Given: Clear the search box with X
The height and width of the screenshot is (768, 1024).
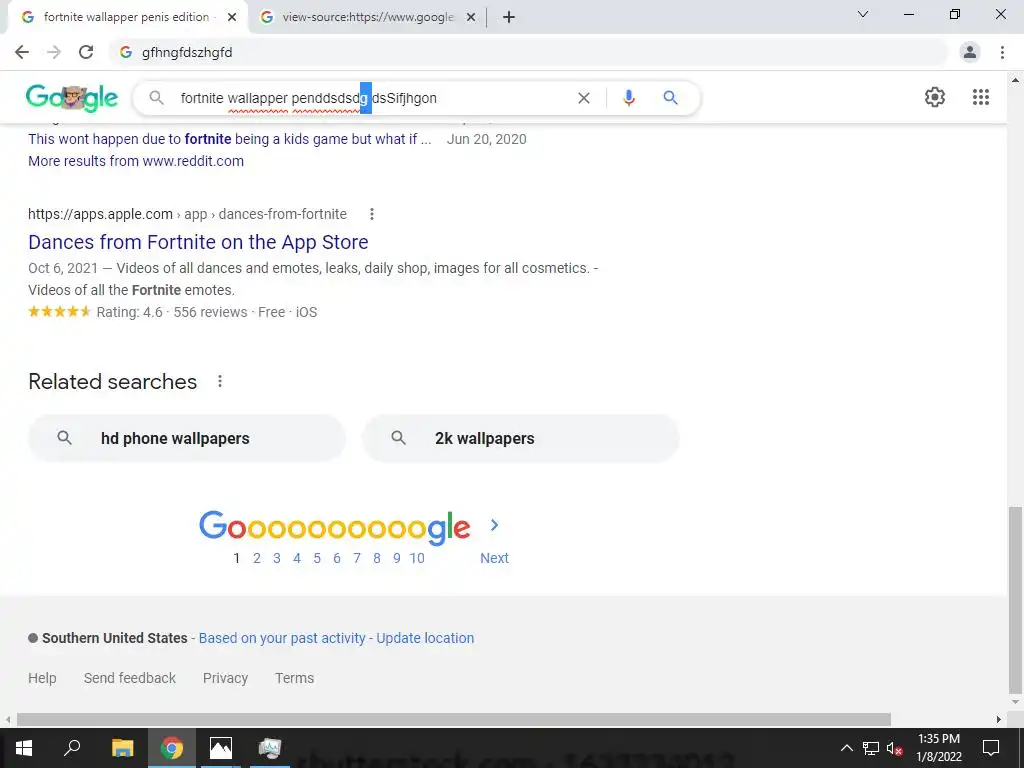Looking at the screenshot, I should [584, 98].
